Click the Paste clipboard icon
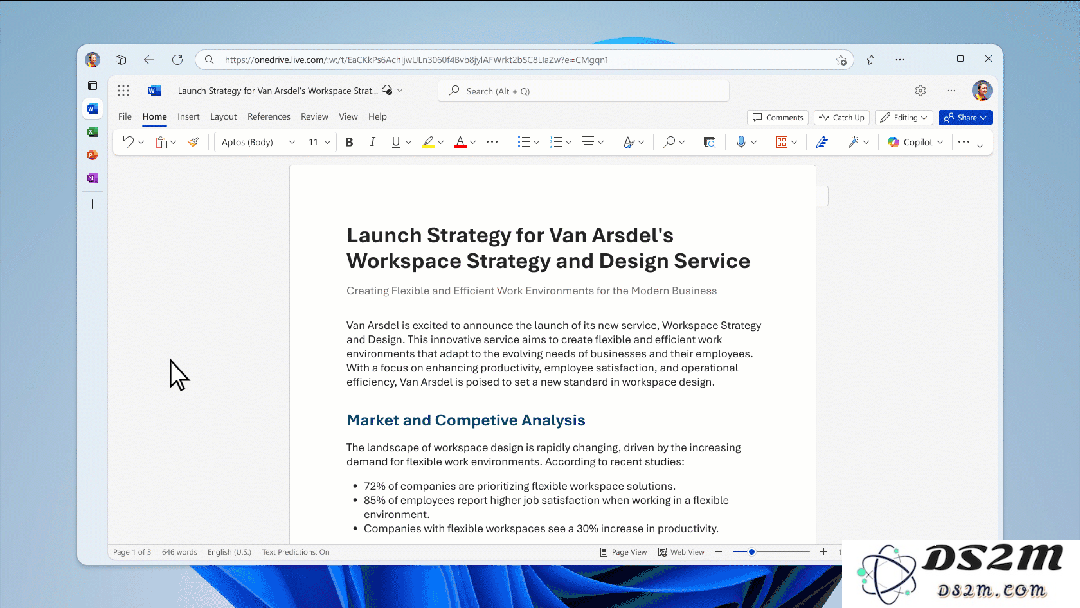This screenshot has width=1080, height=608. (160, 142)
